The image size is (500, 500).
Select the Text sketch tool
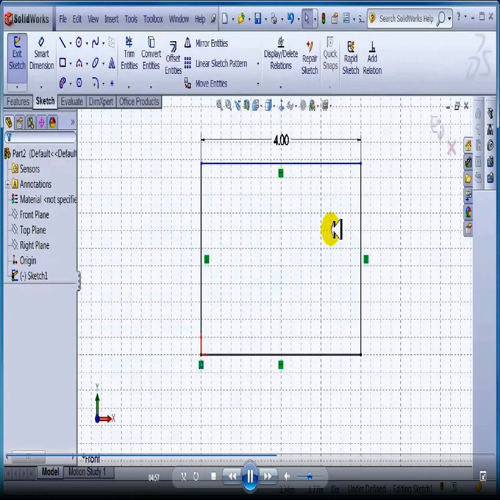[x=112, y=63]
